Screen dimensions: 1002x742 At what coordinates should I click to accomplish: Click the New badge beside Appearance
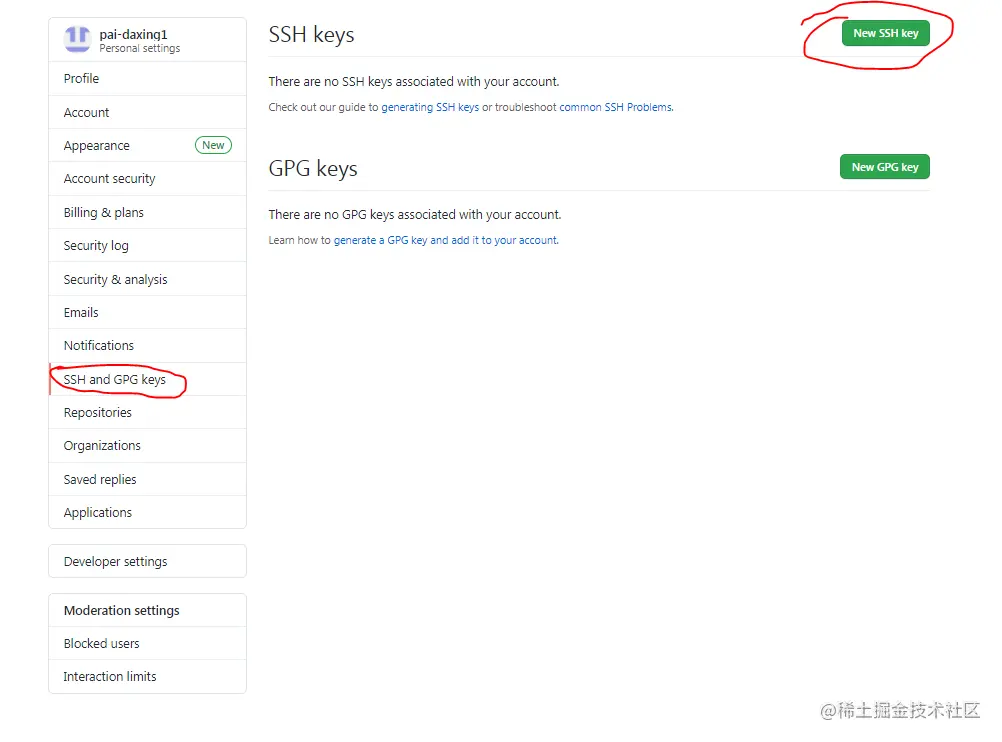(x=213, y=145)
